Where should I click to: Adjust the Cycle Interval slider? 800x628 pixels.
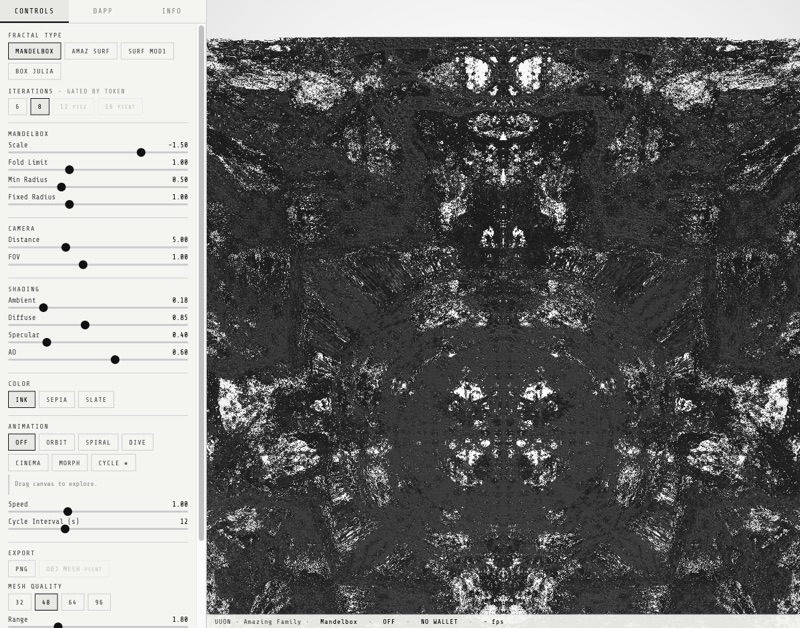(98, 529)
